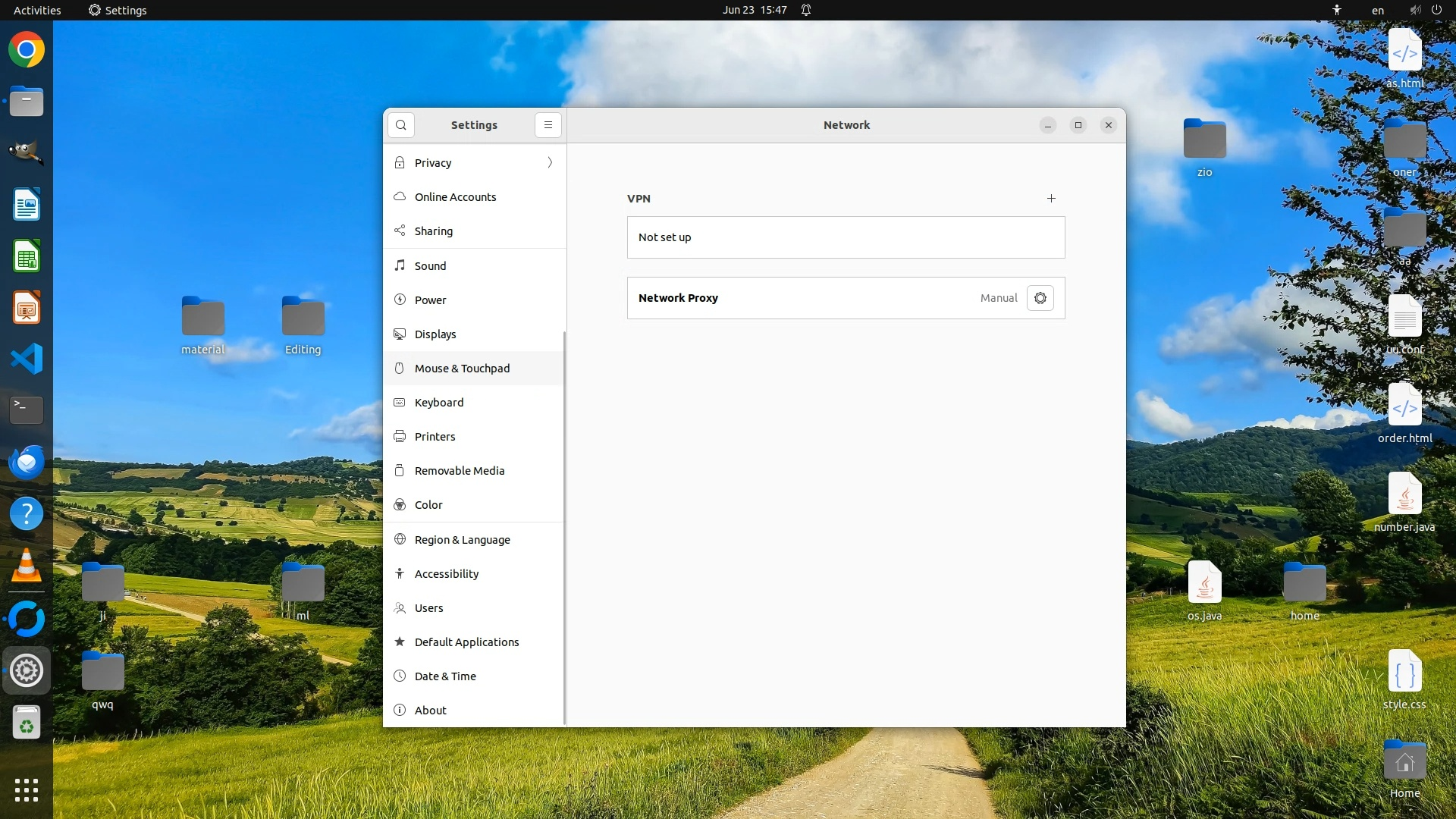Open Network Proxy gear settings

[x=1040, y=298]
